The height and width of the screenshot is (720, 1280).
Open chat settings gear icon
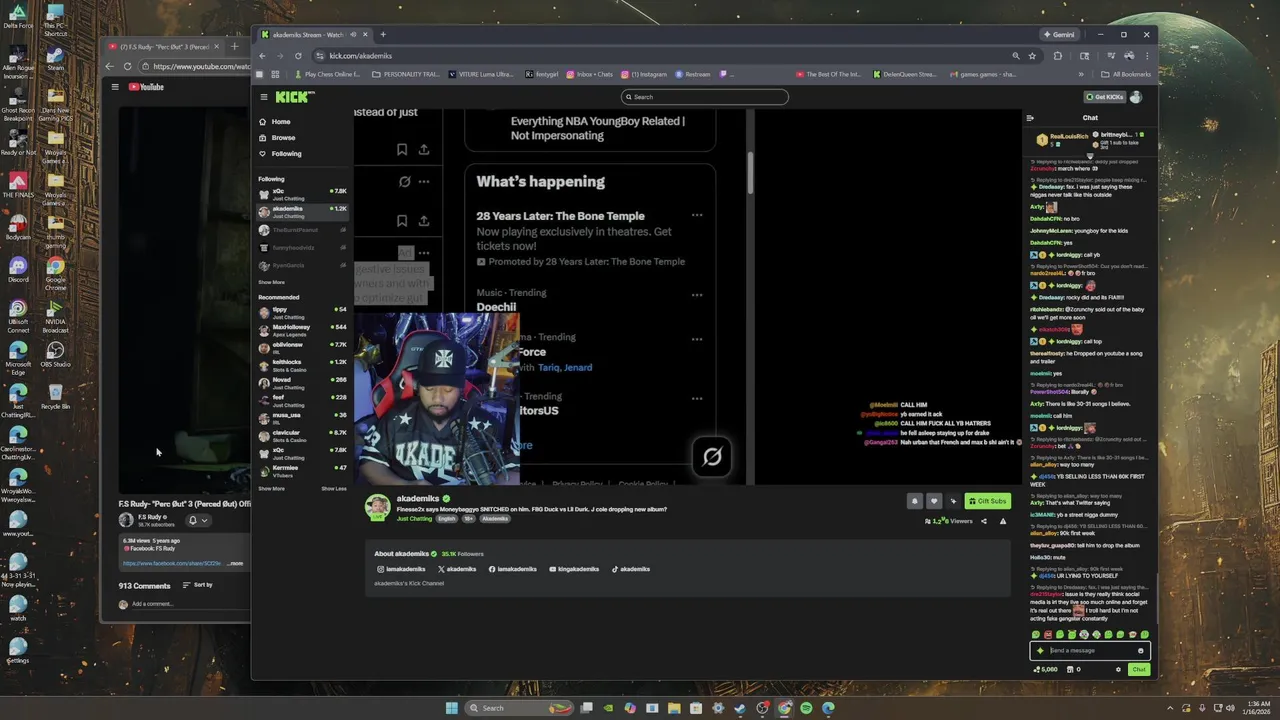1118,670
